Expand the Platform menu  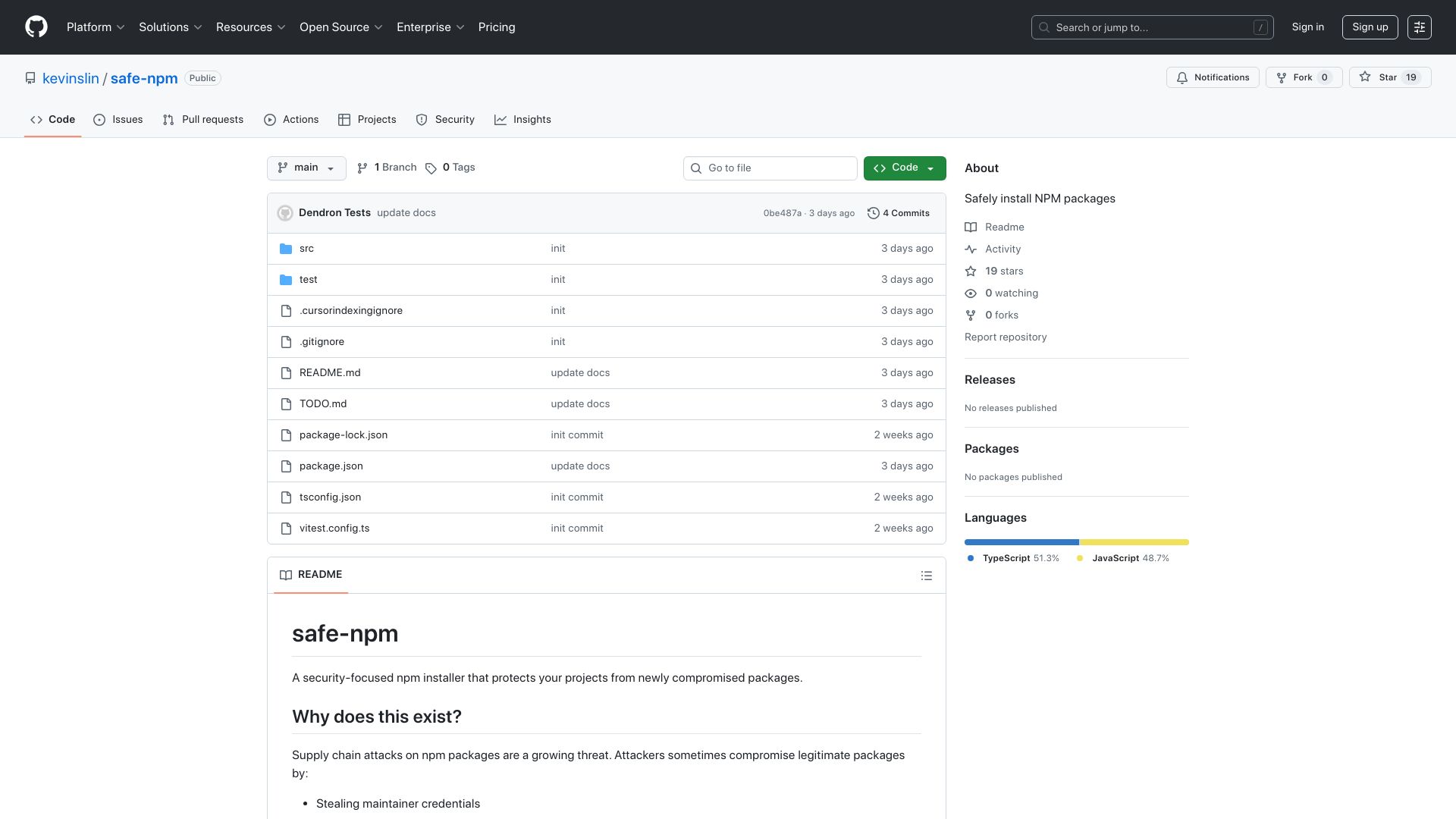coord(96,27)
